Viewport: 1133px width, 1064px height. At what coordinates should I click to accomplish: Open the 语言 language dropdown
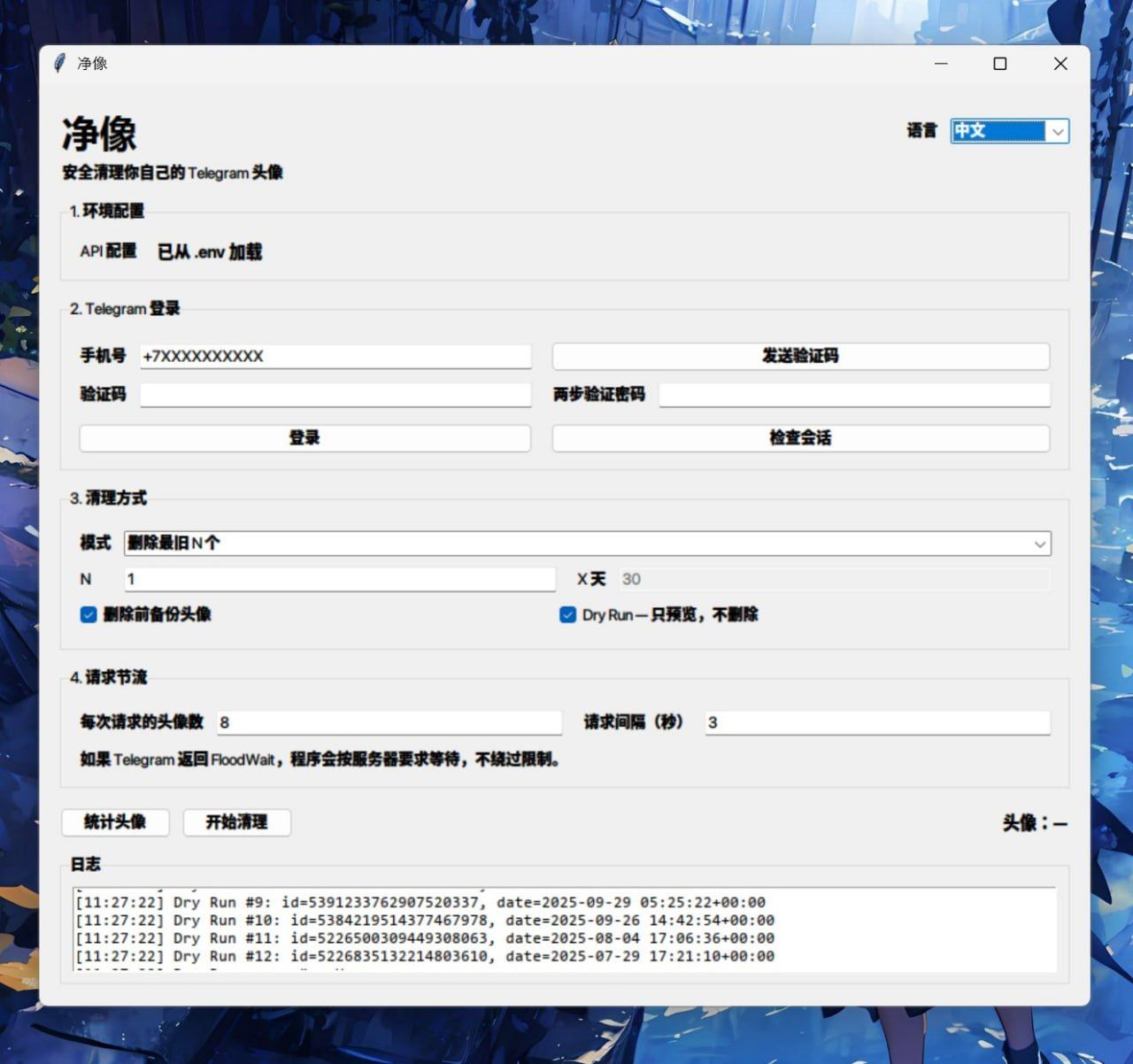tap(1010, 131)
